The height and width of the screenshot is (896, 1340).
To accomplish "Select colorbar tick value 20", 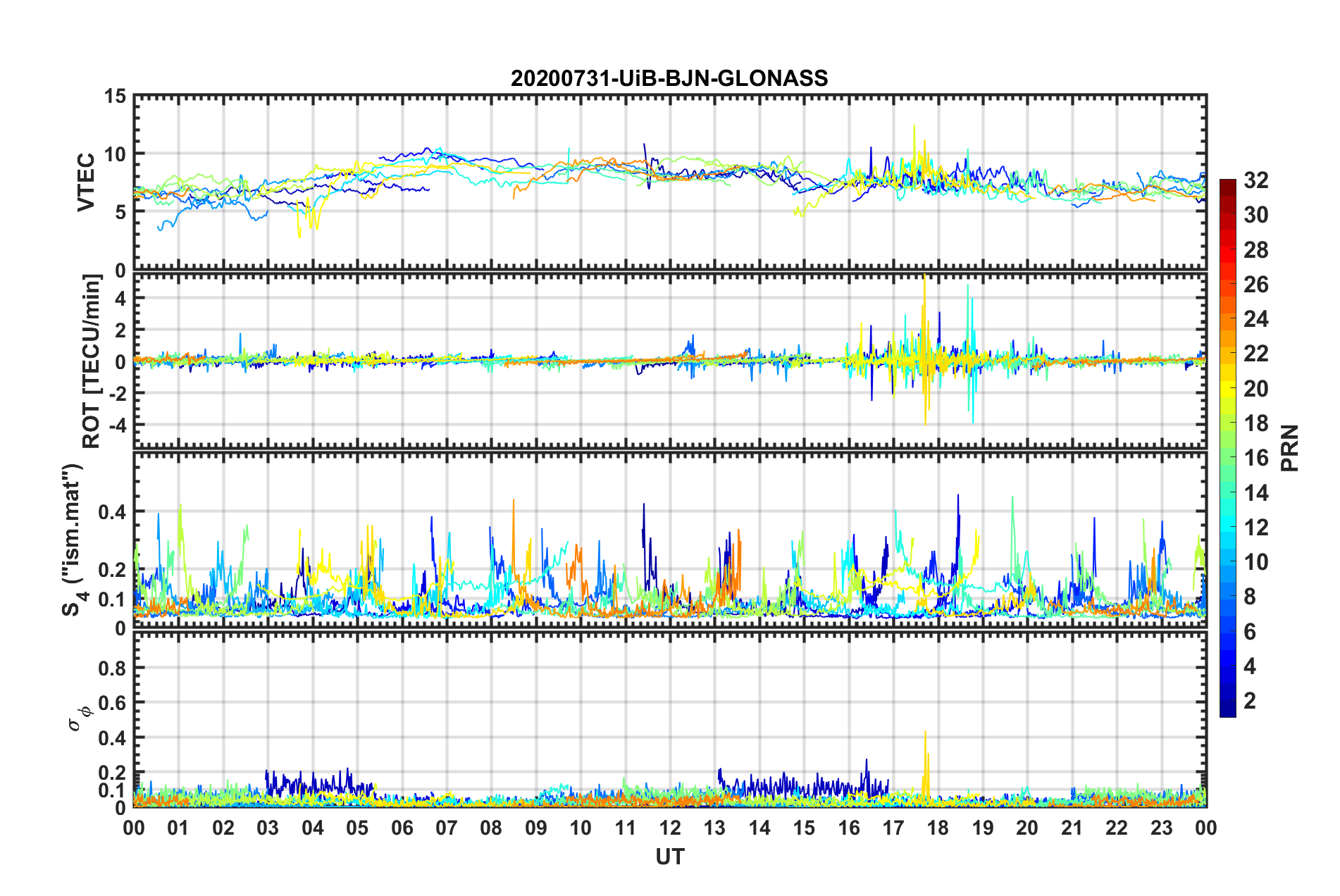I will point(1256,389).
